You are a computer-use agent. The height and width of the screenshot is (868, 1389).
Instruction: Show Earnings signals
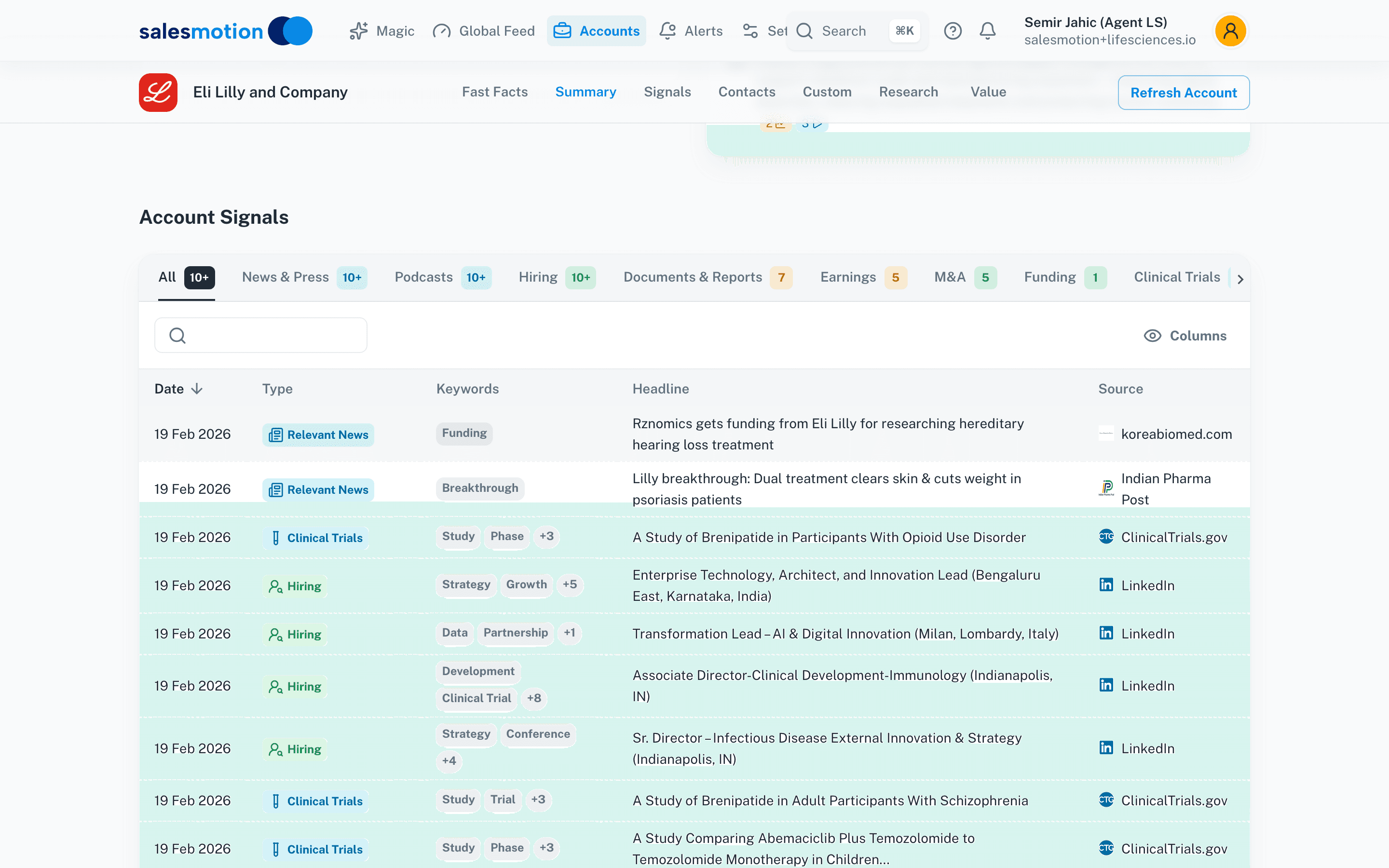863,278
